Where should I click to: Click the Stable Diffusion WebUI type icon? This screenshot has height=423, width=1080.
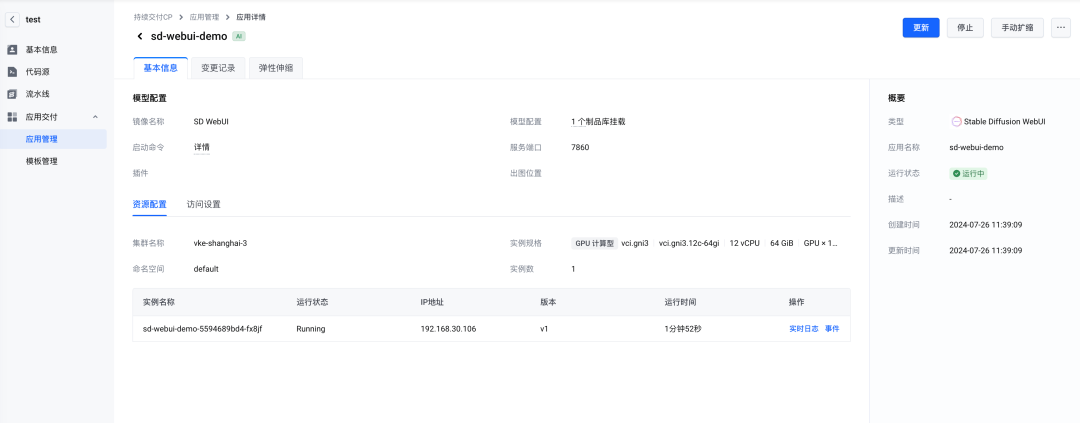pyautogui.click(x=956, y=121)
